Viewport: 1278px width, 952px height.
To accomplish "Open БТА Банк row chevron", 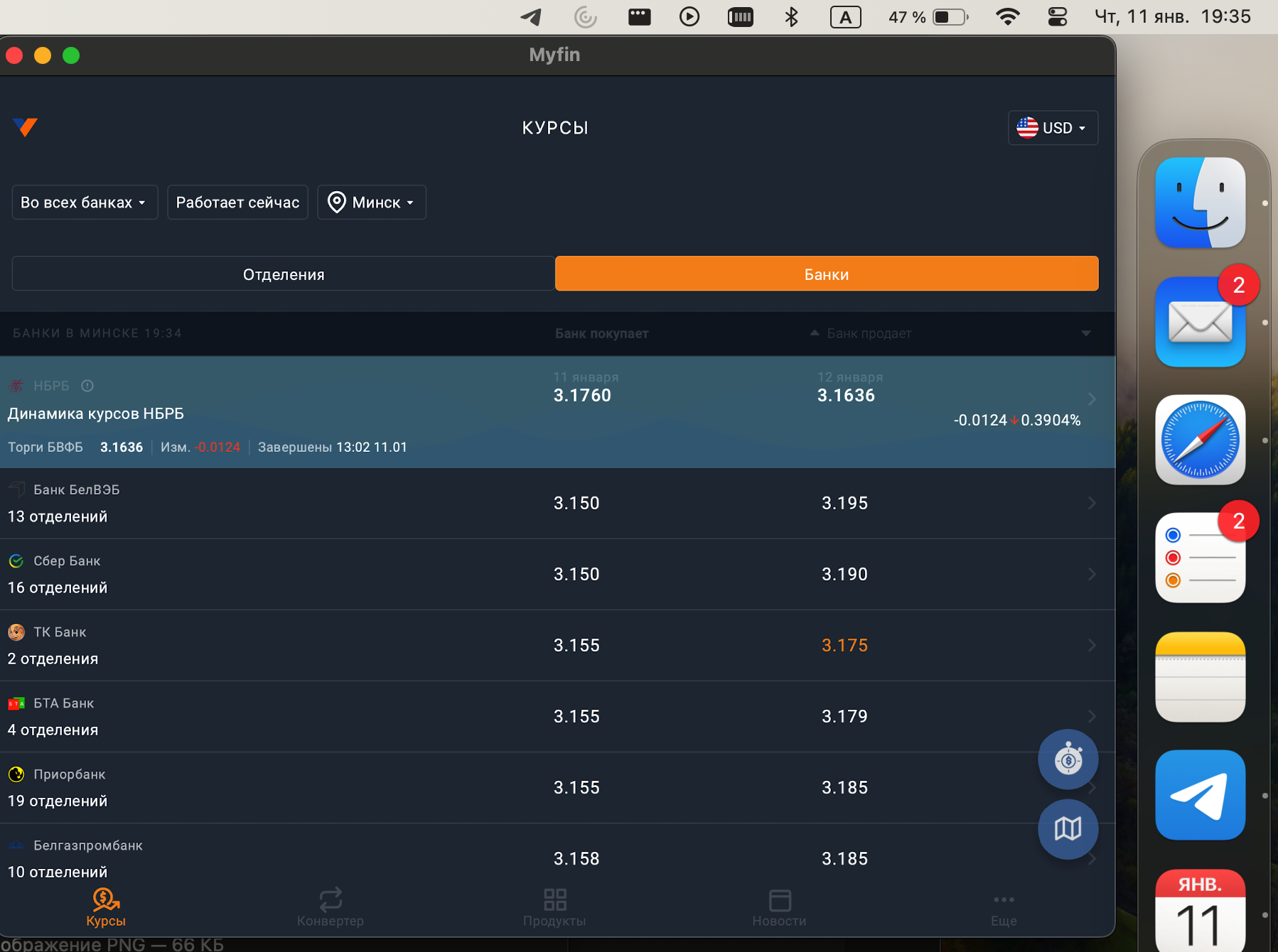I will [x=1092, y=716].
